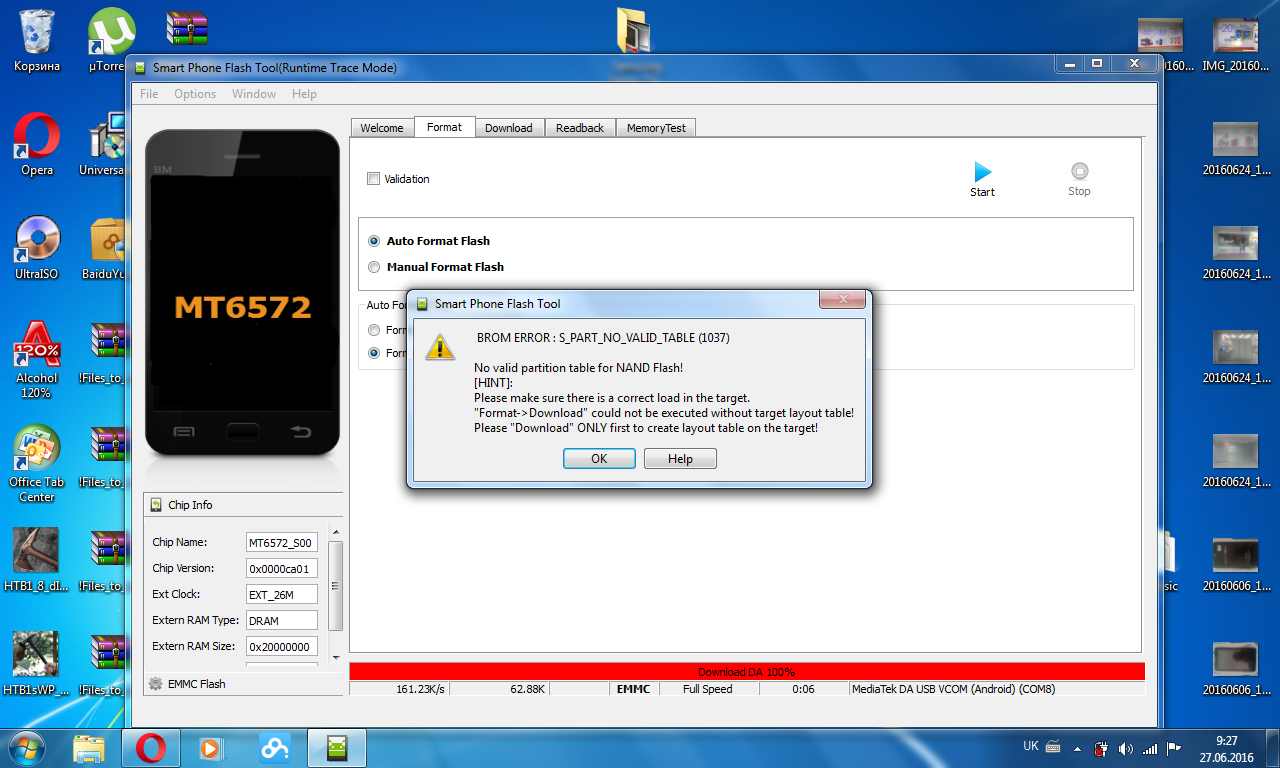The image size is (1280, 768).
Task: Close the BROM error dialog
Action: [842, 300]
